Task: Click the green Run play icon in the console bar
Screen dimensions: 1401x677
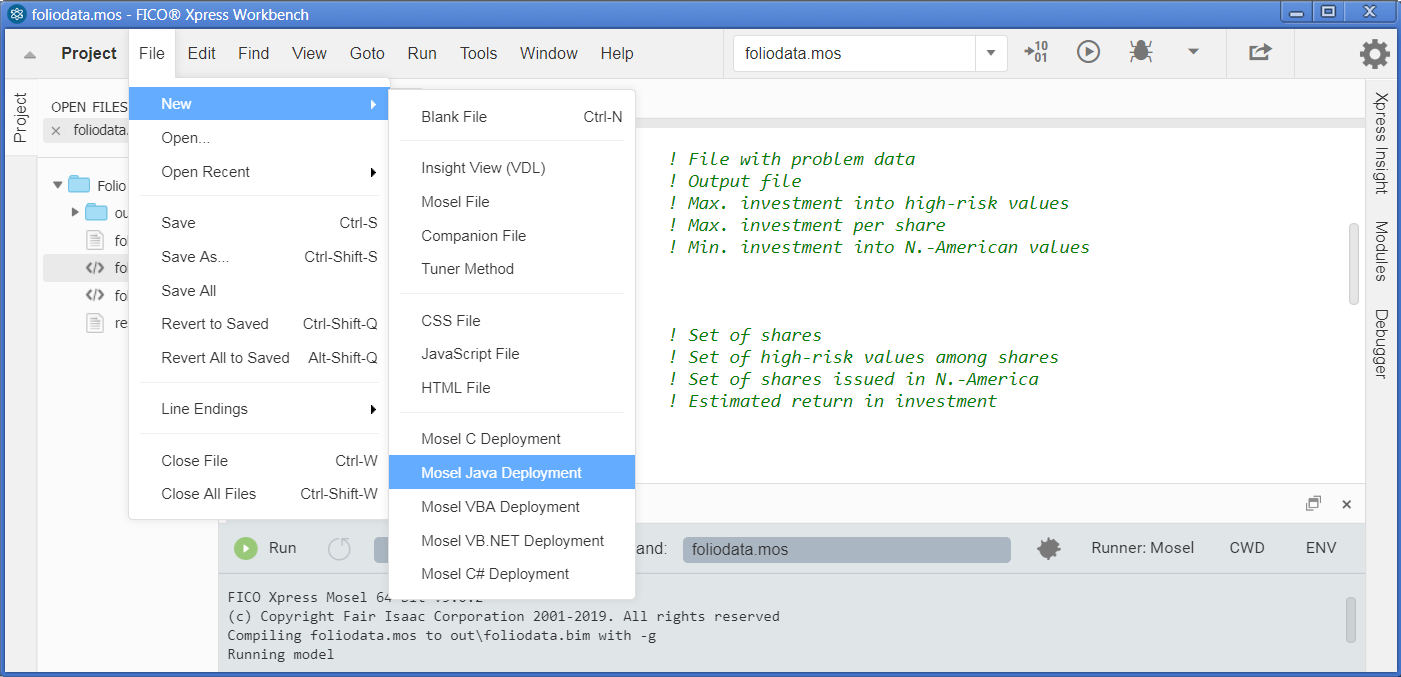Action: [x=246, y=548]
